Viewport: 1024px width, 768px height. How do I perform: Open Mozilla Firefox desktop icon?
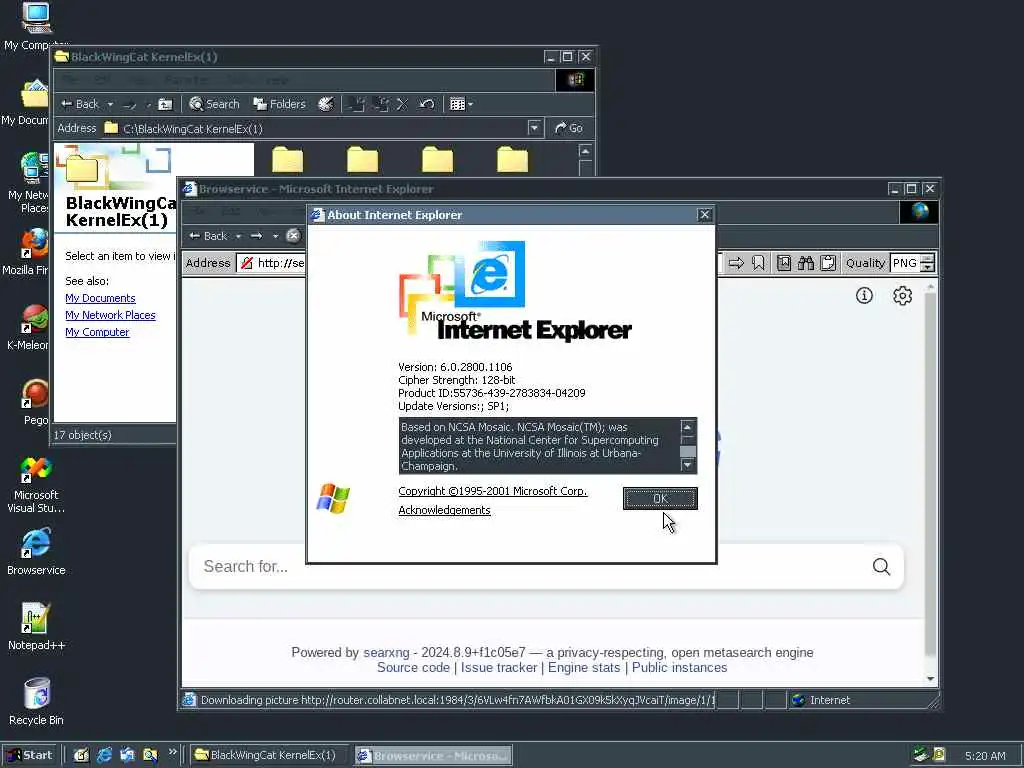30,252
